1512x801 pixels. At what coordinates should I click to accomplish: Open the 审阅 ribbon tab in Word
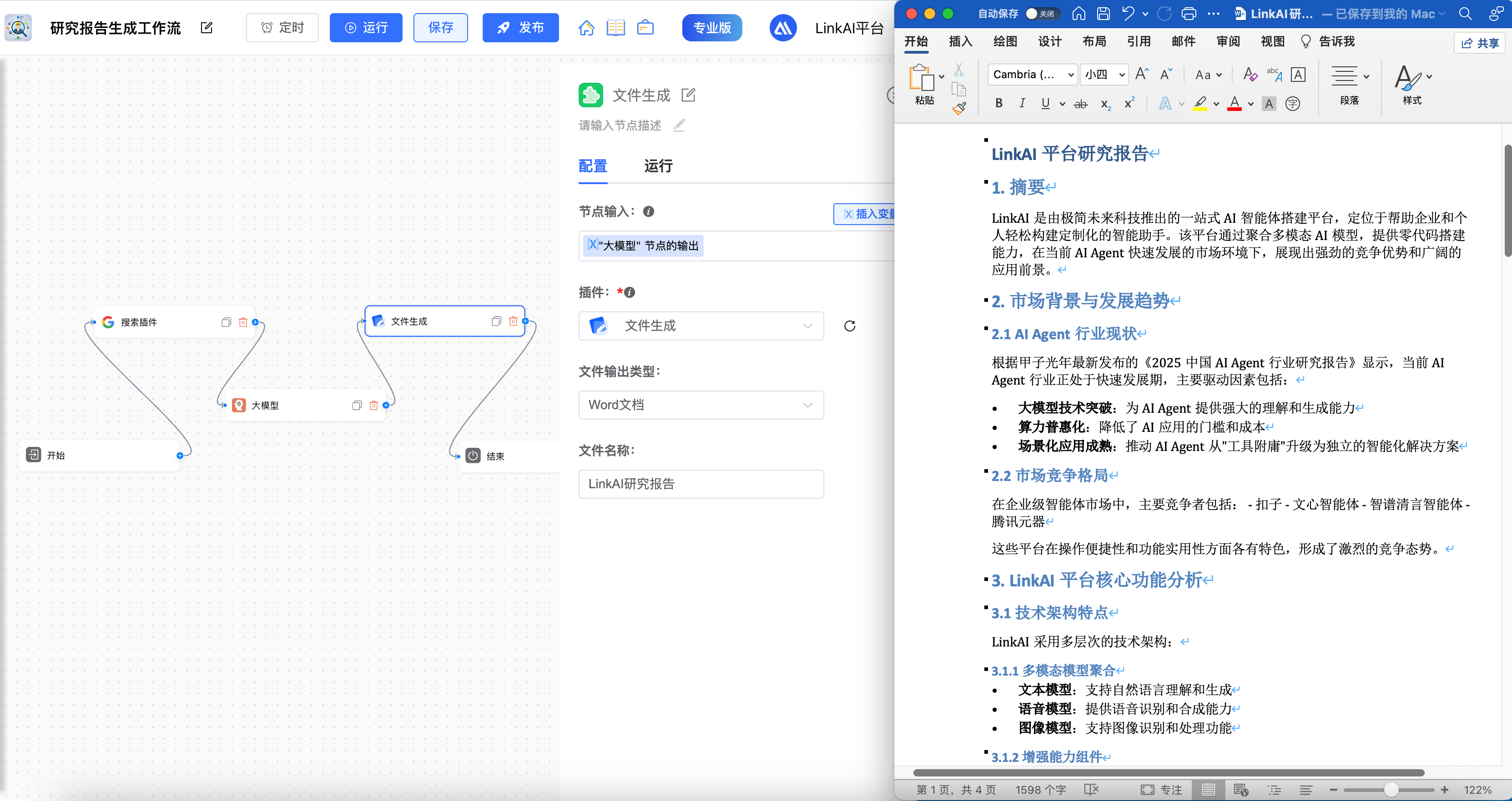point(1228,42)
